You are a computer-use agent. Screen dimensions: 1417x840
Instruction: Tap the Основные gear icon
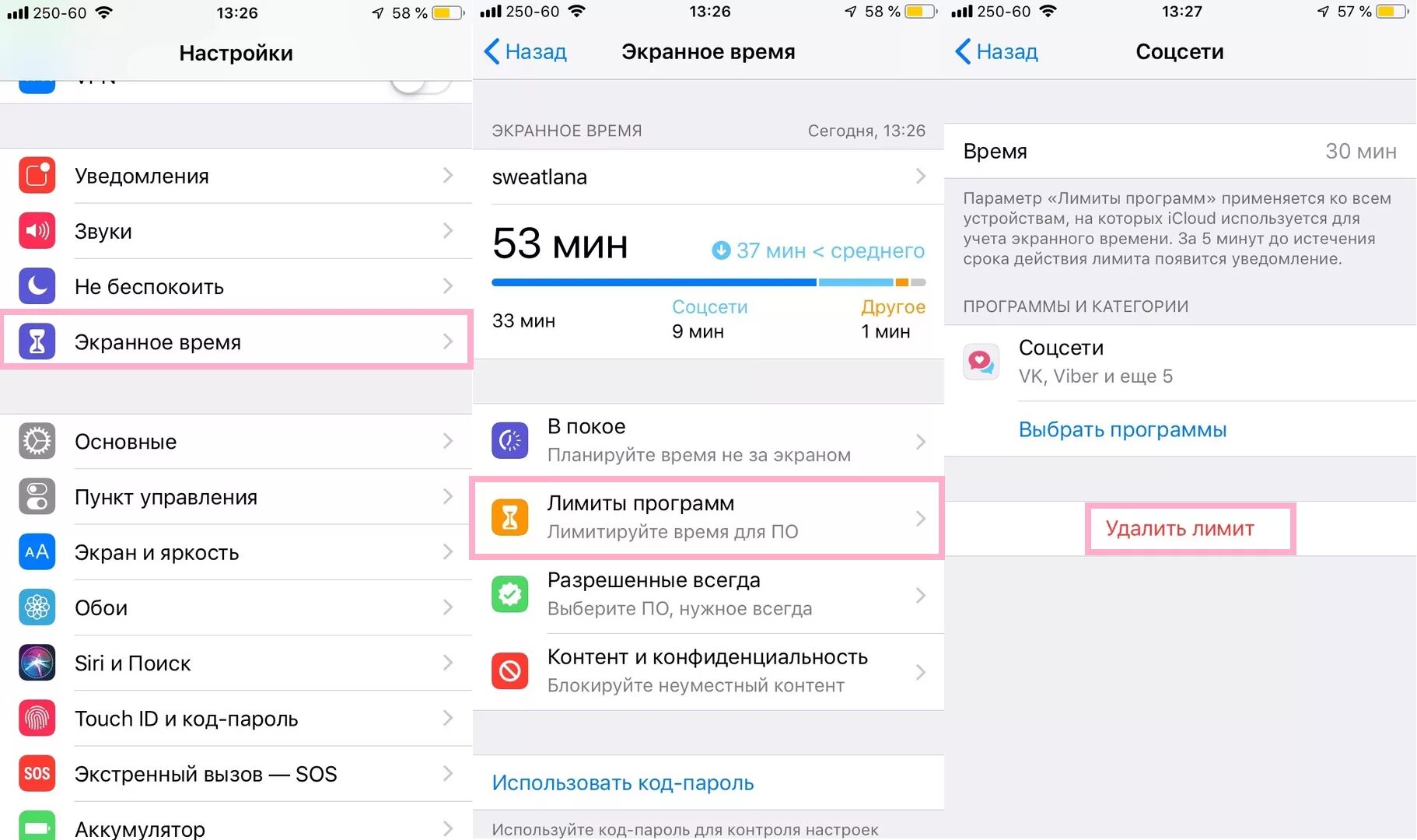(x=37, y=441)
